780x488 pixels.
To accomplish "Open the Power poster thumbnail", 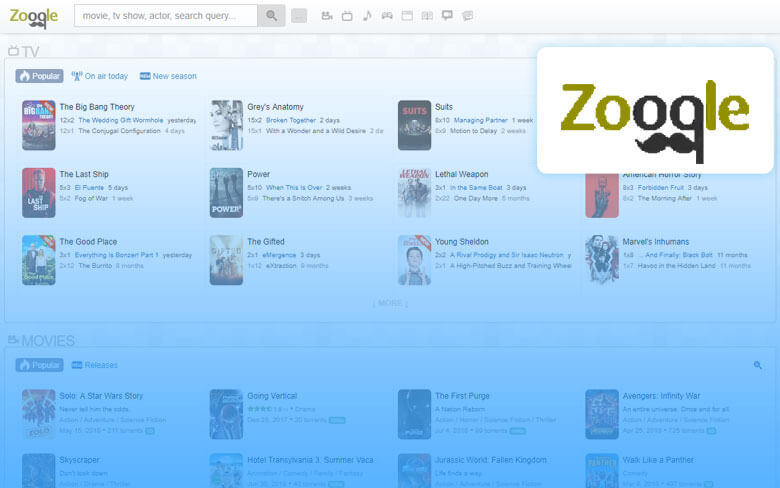I will pyautogui.click(x=226, y=193).
